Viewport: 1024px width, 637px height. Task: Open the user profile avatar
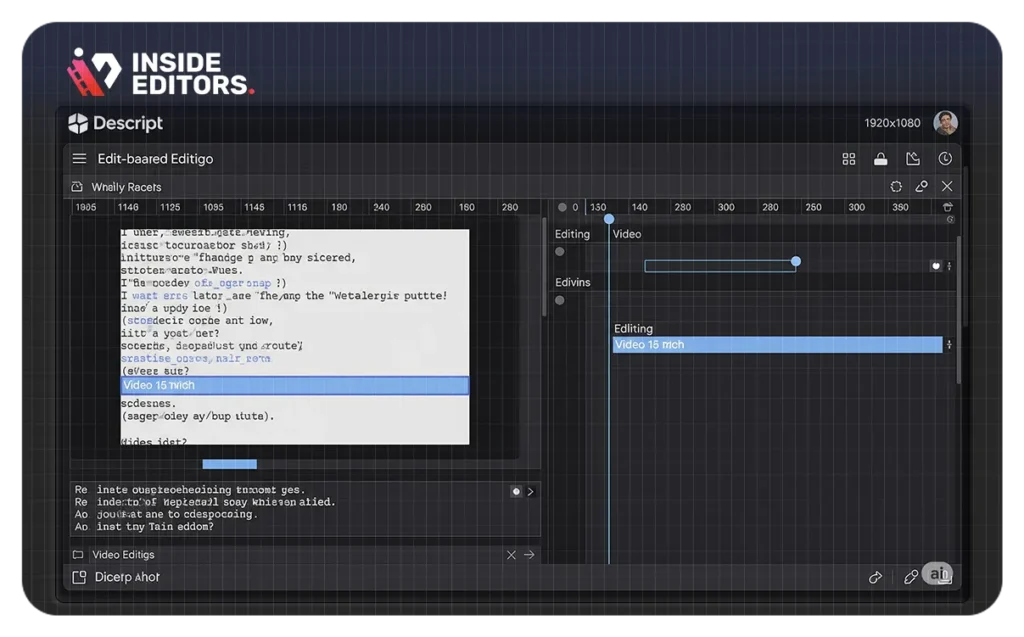pos(945,122)
